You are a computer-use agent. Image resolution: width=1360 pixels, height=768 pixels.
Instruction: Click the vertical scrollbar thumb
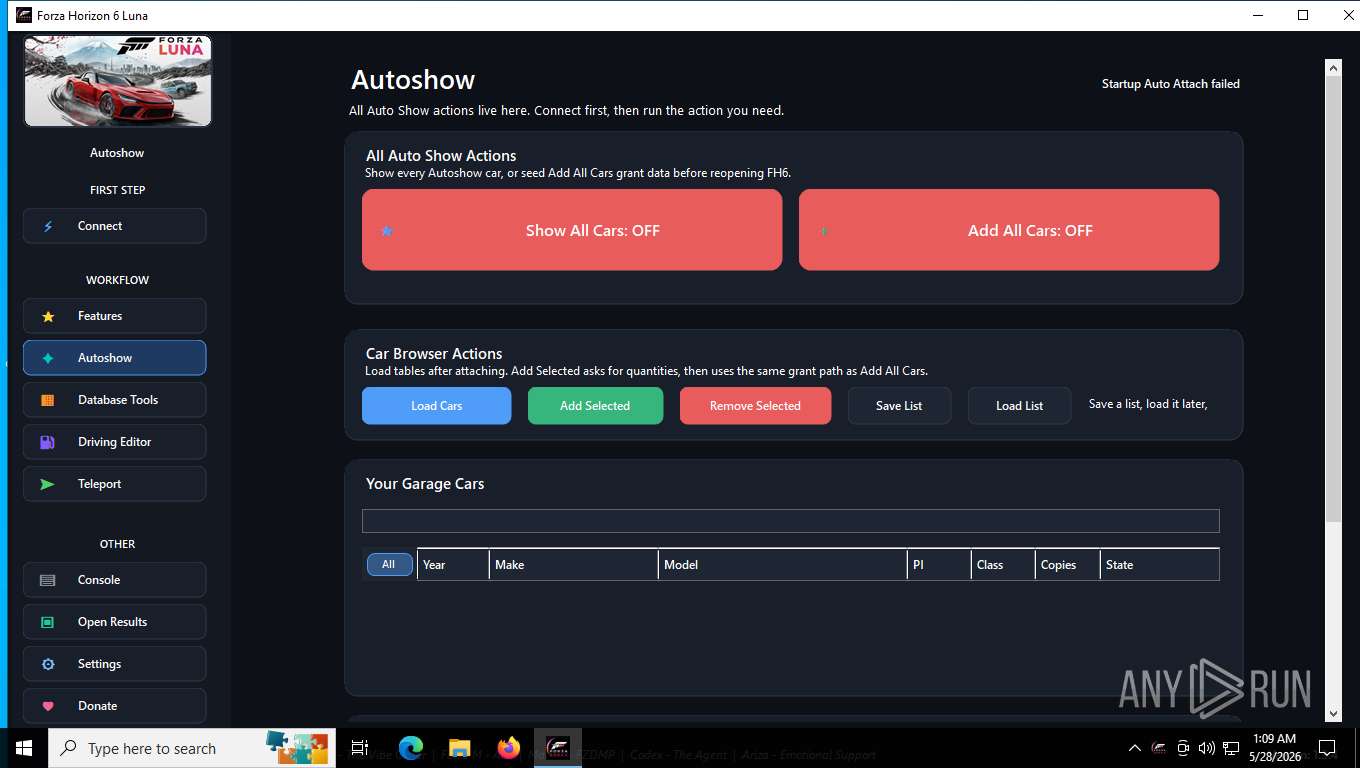pyautogui.click(x=1332, y=297)
